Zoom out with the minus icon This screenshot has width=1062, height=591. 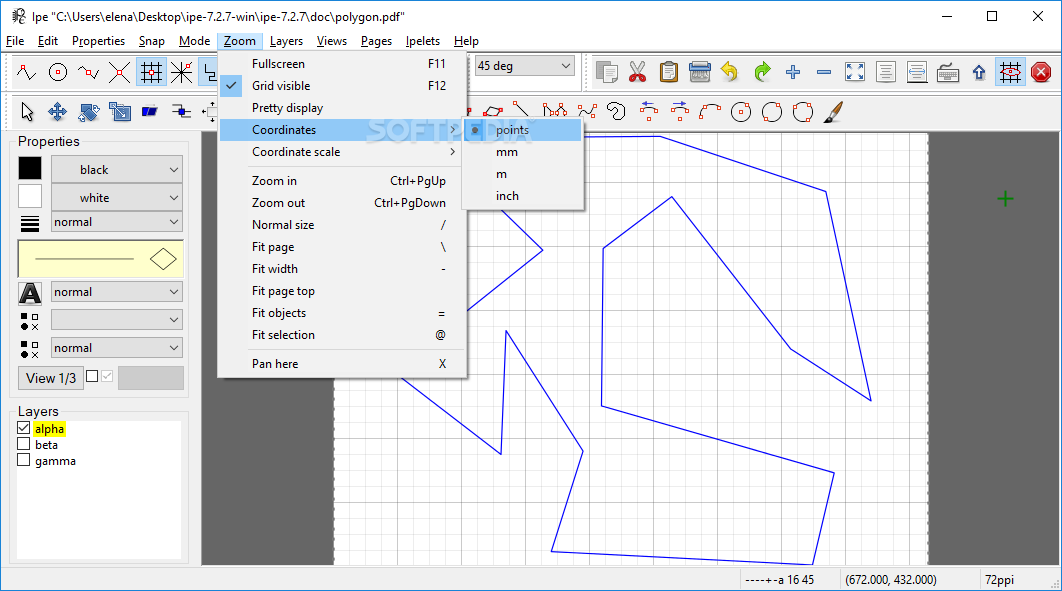[x=824, y=72]
